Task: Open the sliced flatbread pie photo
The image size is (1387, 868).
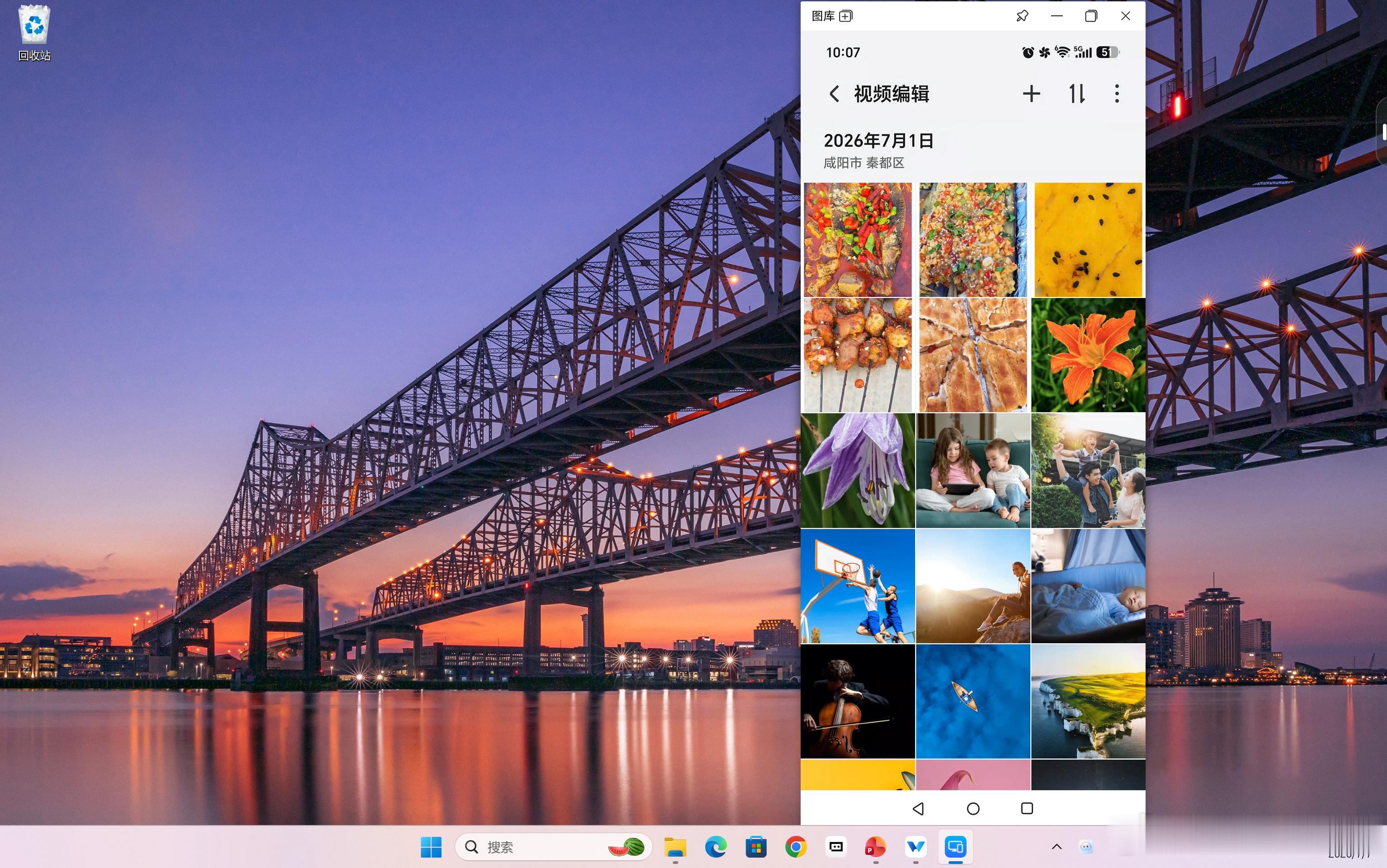Action: (973, 355)
